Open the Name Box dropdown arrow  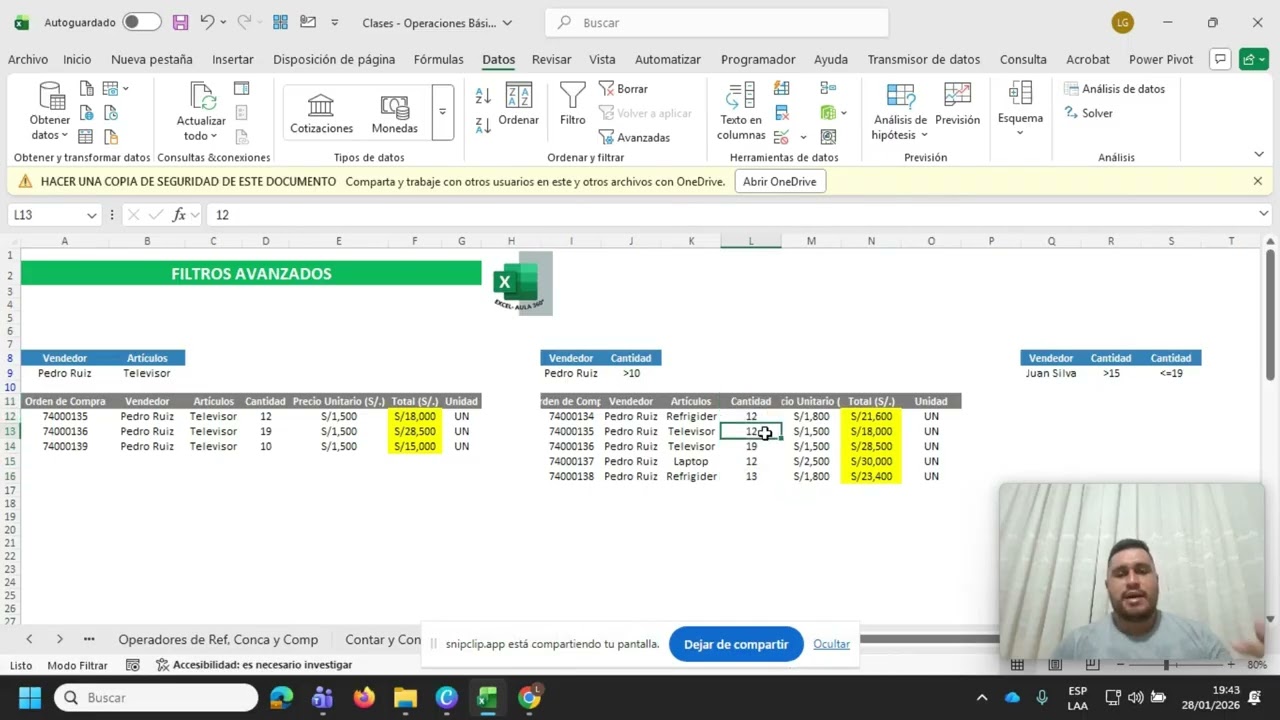[x=91, y=215]
